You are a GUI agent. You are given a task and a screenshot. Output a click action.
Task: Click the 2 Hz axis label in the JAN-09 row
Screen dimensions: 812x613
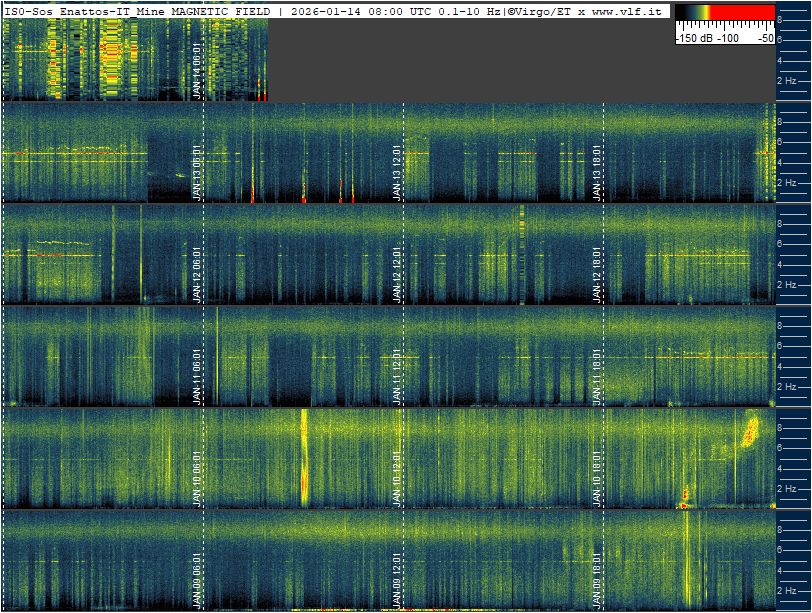click(786, 591)
